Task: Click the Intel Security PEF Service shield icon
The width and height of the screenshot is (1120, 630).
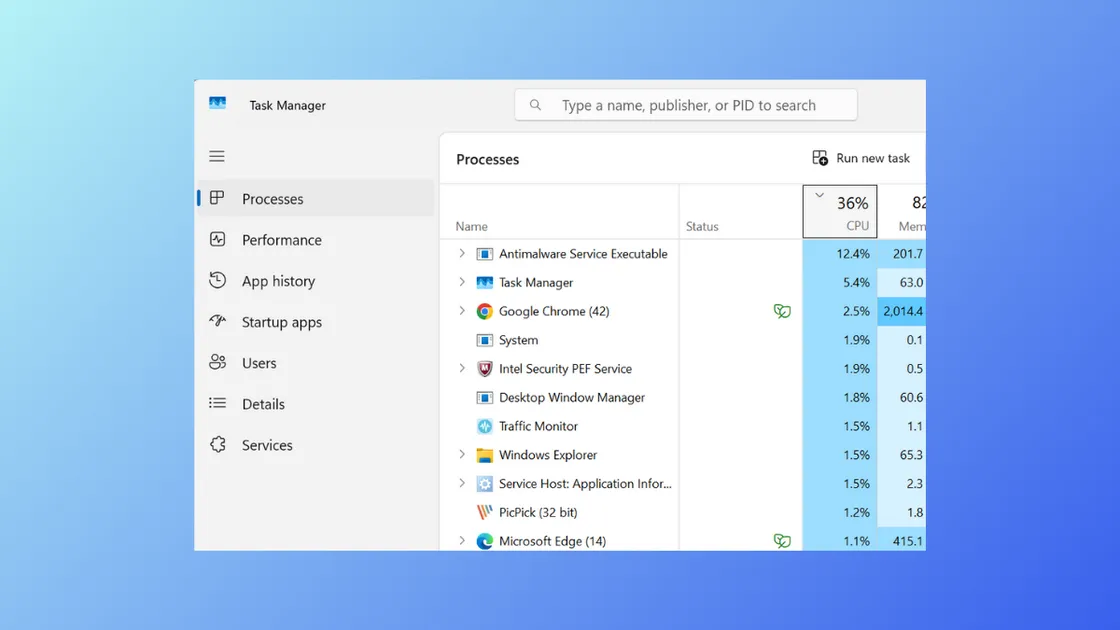Action: pyautogui.click(x=484, y=368)
